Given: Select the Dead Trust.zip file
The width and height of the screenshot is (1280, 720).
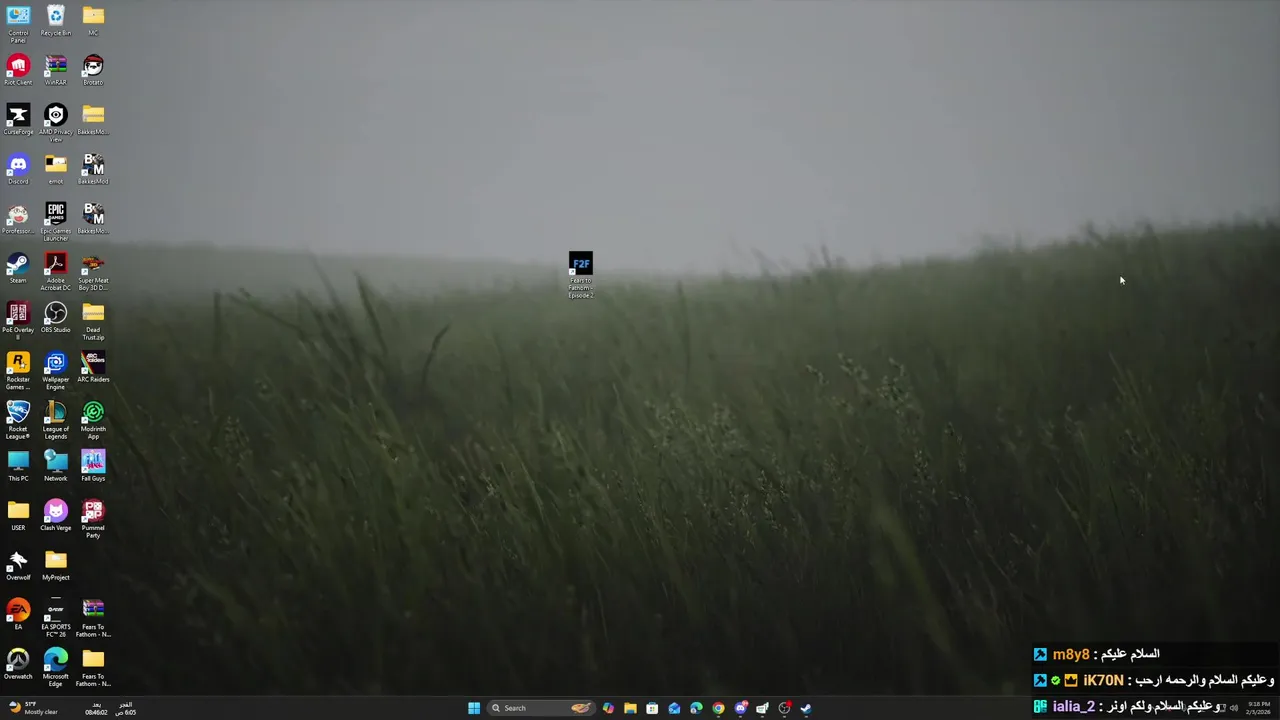Looking at the screenshot, I should tap(93, 321).
